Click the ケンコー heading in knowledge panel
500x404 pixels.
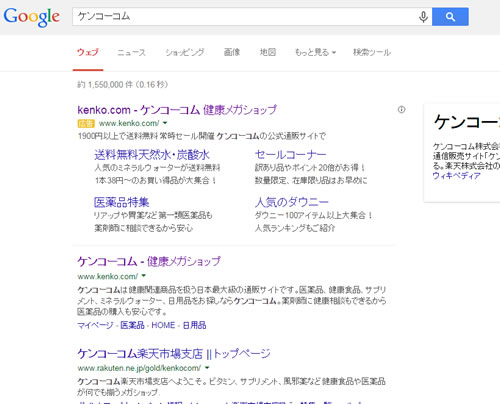pos(467,122)
